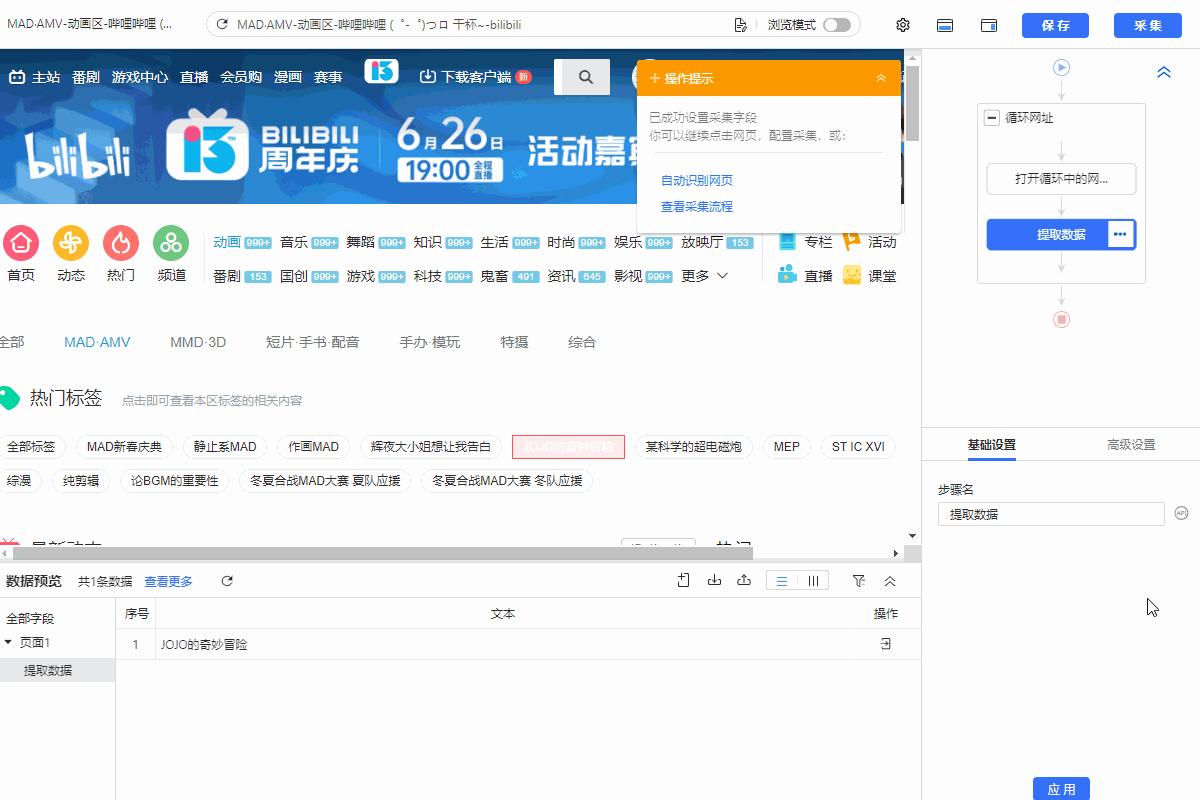The image size is (1200, 800).
Task: Select the 短片·手书·配音 sub-tab
Action: click(x=313, y=342)
